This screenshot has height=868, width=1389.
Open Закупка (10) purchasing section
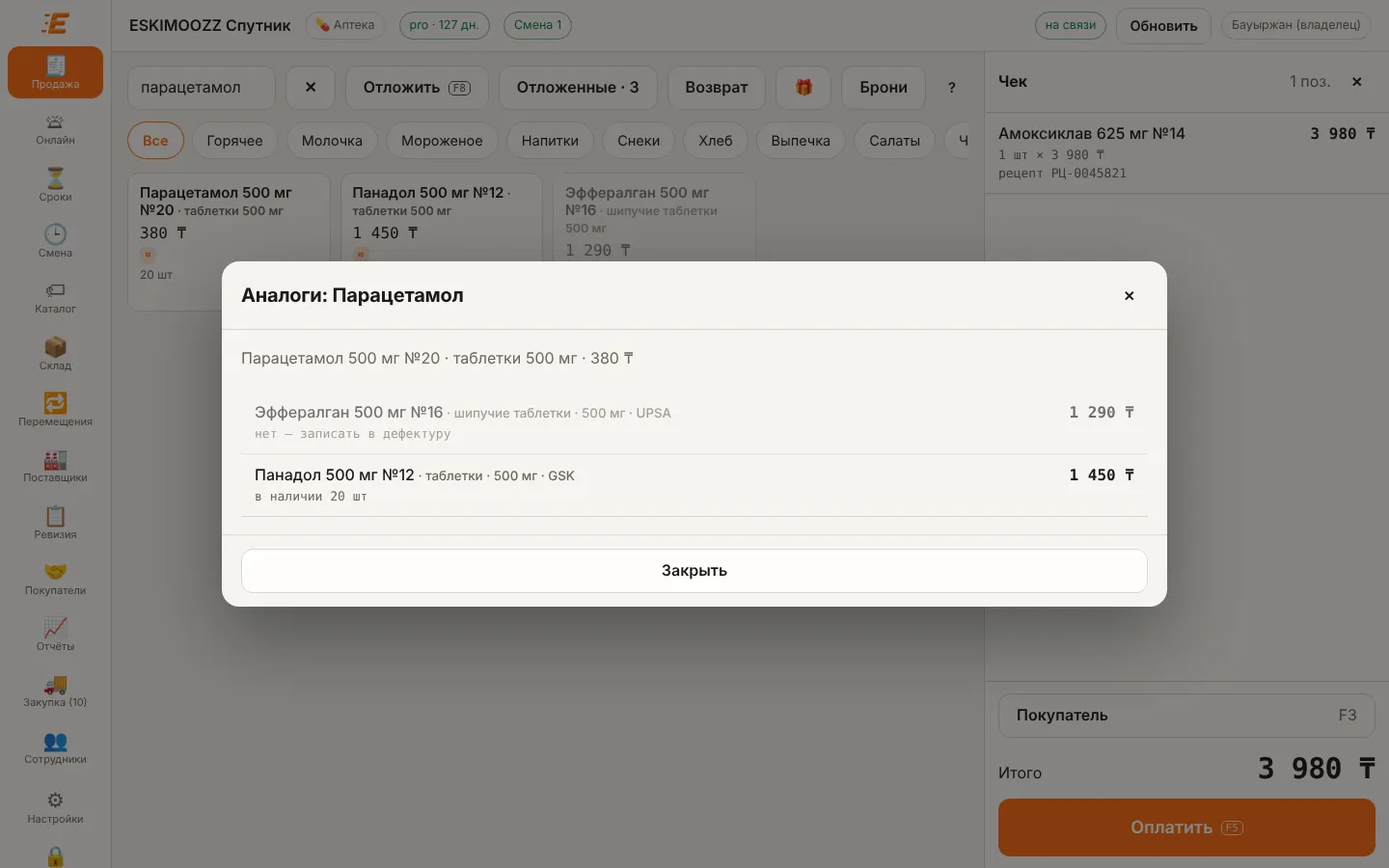pyautogui.click(x=55, y=692)
